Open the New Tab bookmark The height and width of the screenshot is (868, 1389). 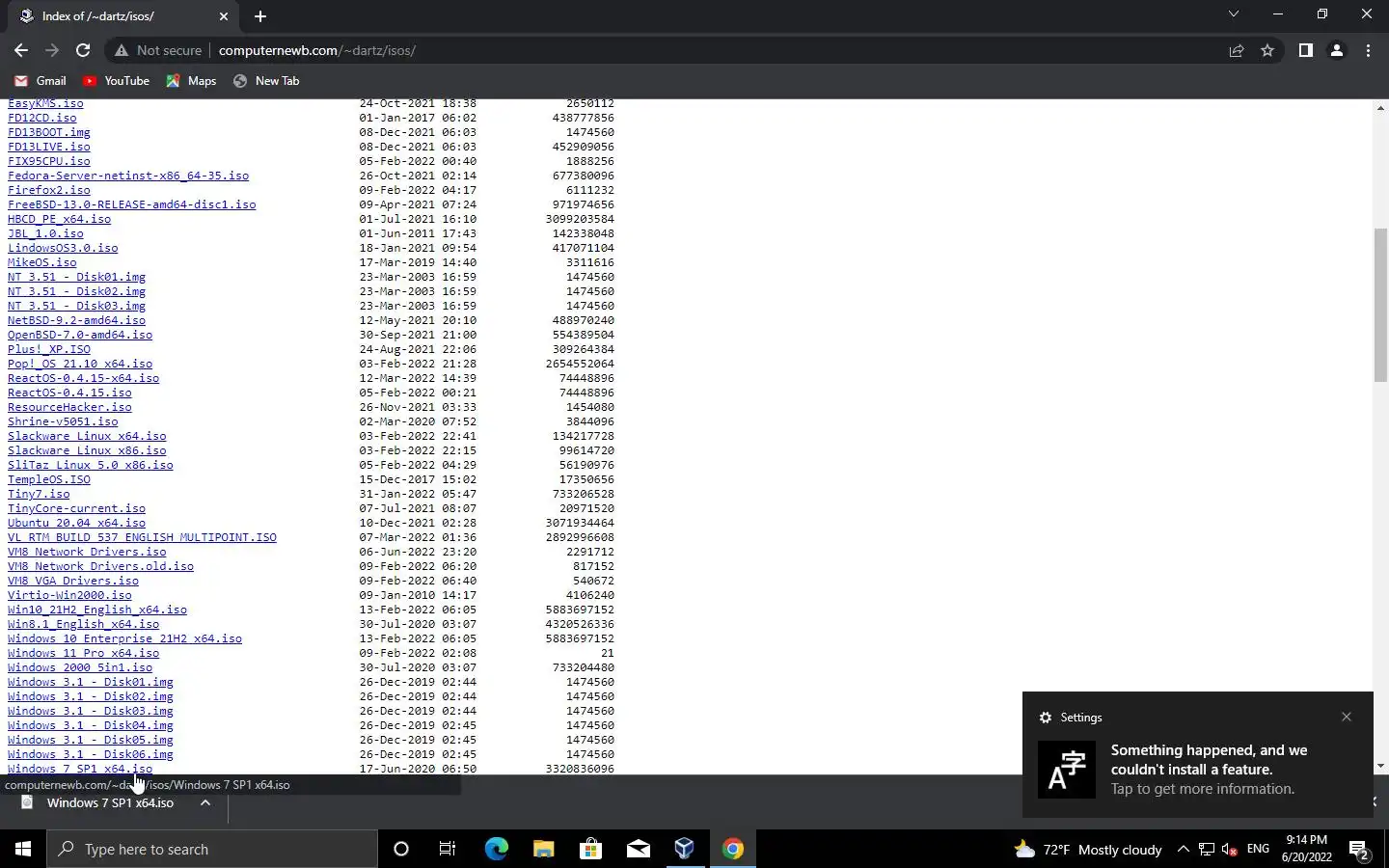(x=266, y=81)
